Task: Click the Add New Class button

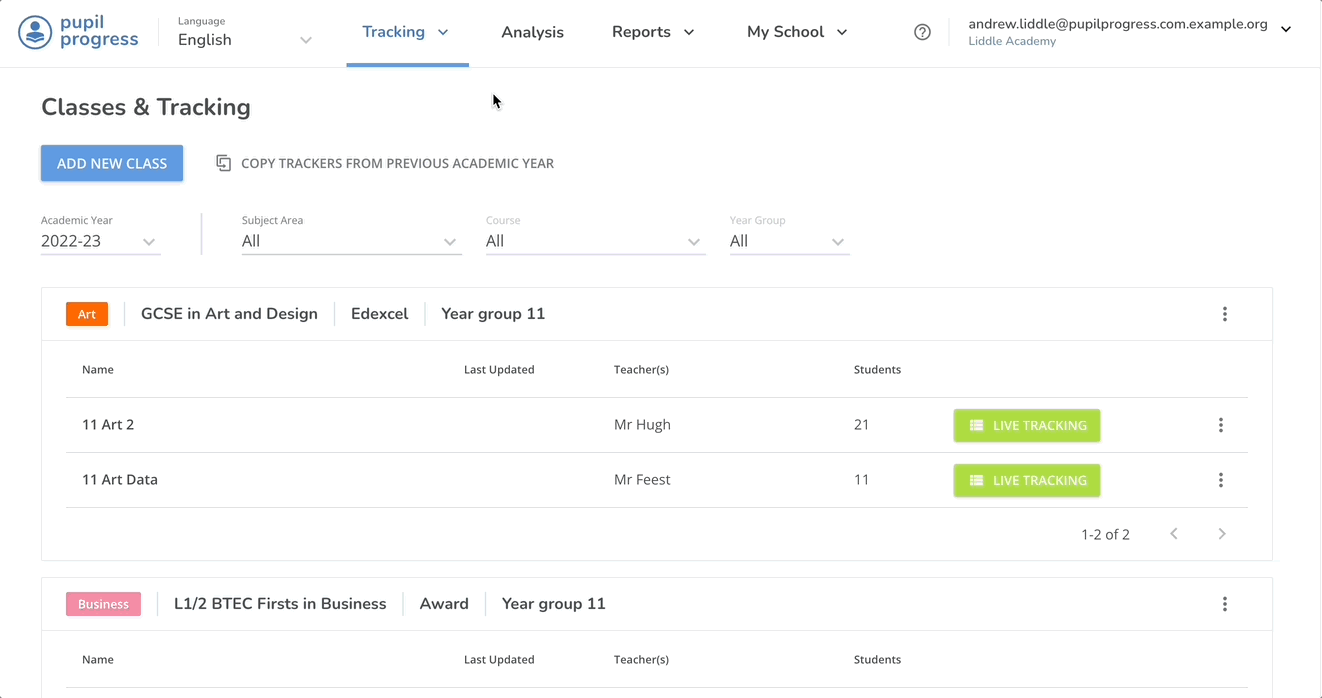Action: (112, 163)
